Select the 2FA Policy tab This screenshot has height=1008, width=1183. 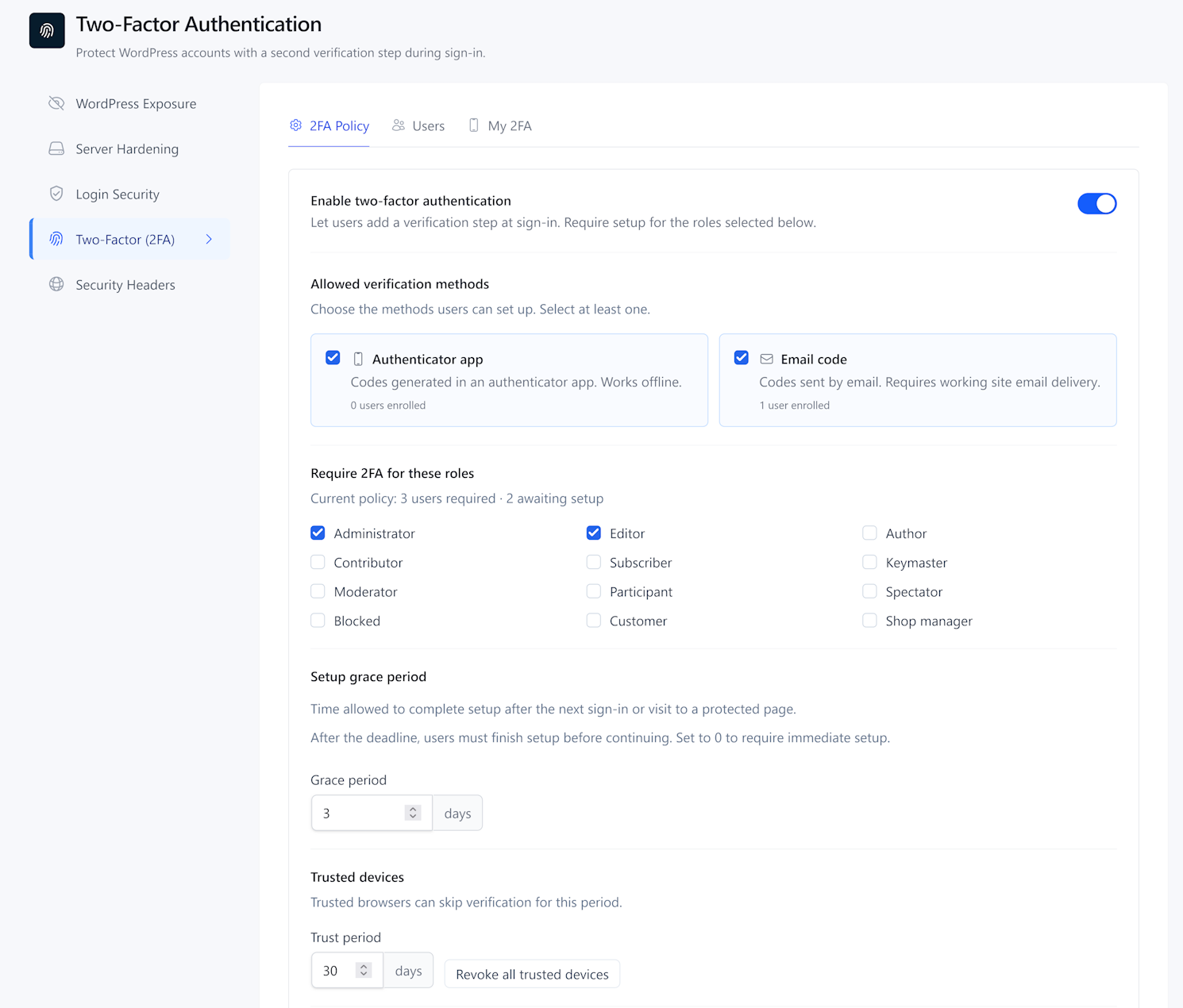[x=329, y=125]
